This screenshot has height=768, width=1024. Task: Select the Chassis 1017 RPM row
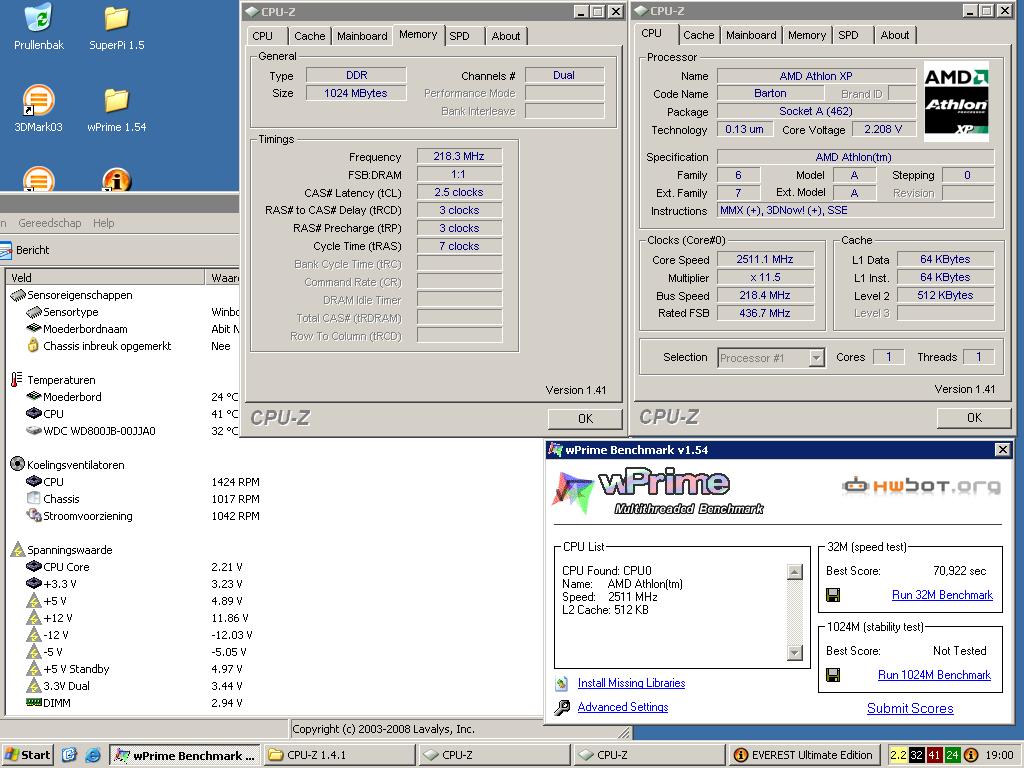click(142, 499)
